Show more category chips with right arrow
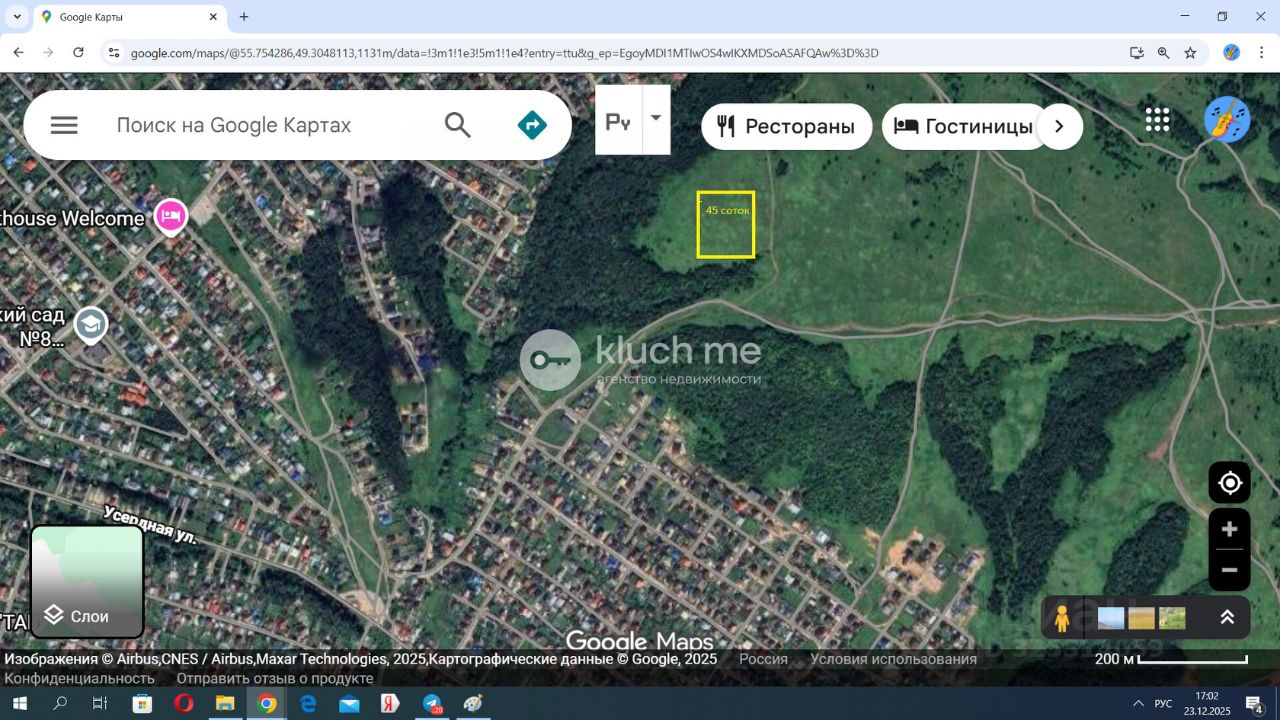The width and height of the screenshot is (1280, 720). point(1060,126)
